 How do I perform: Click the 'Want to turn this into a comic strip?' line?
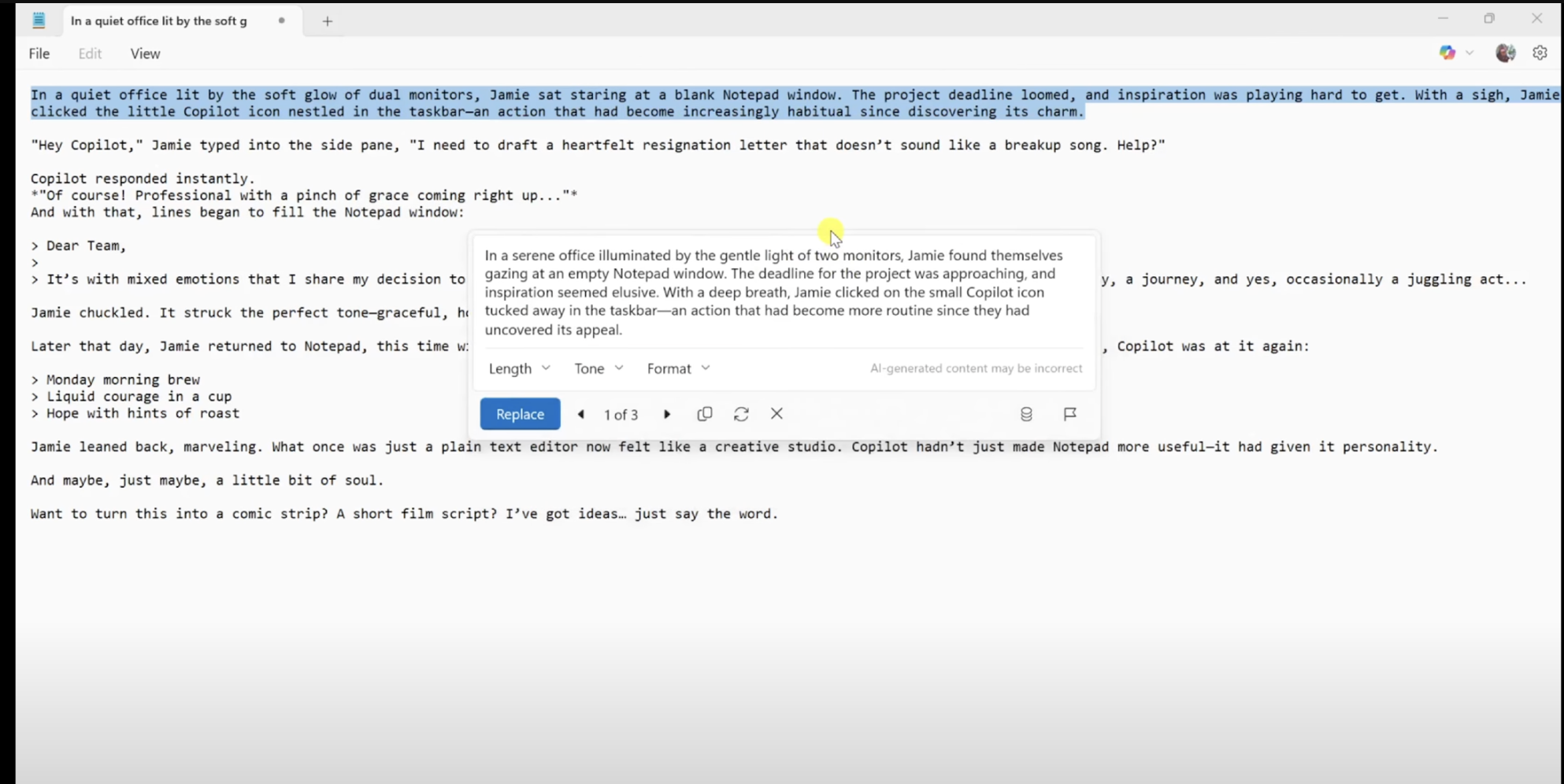click(404, 514)
